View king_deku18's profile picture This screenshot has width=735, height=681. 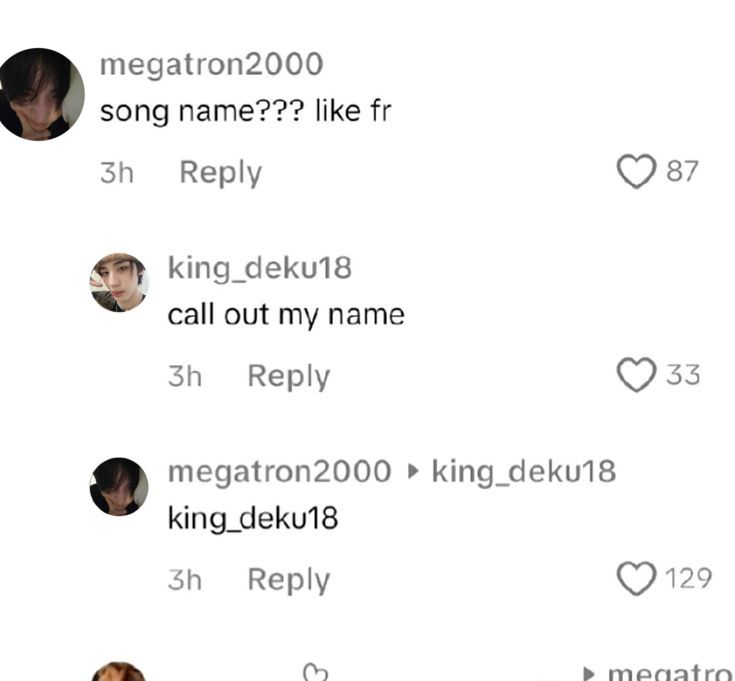(120, 282)
